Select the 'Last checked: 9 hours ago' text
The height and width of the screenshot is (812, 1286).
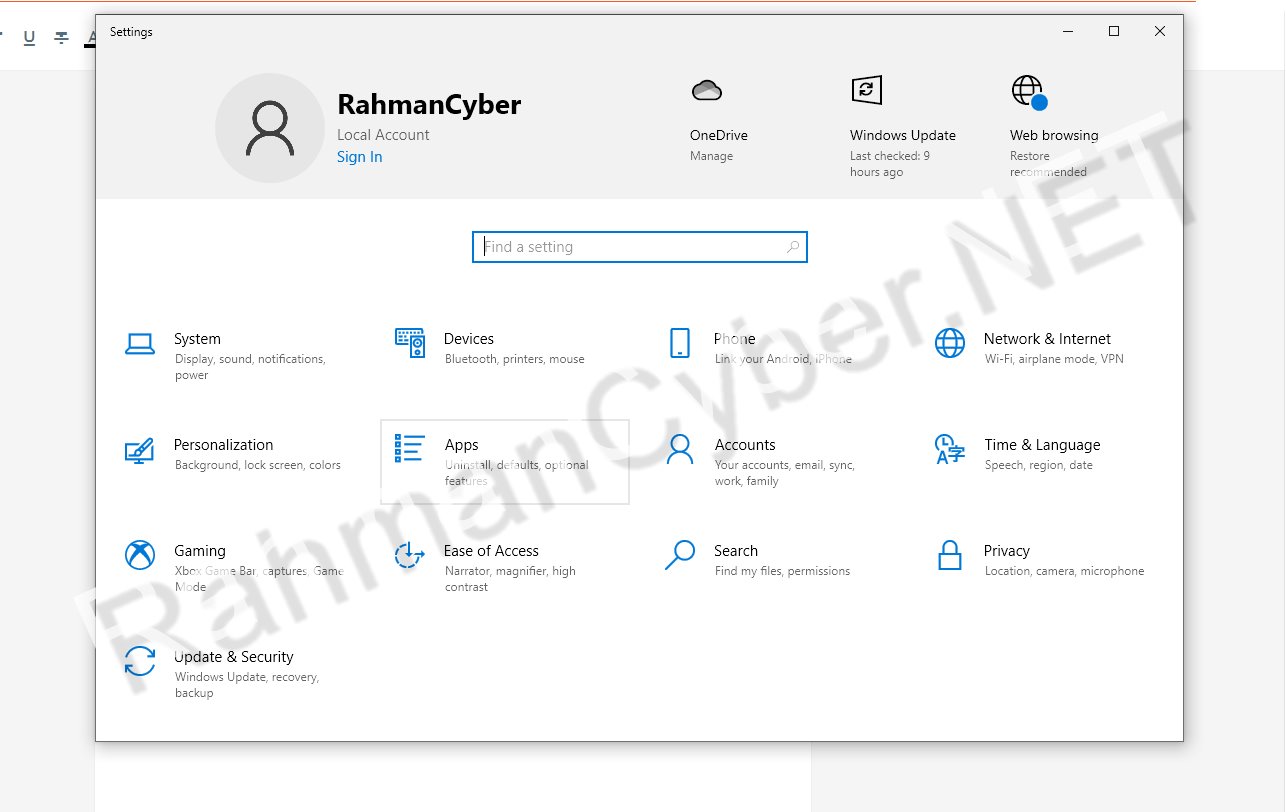[x=890, y=164]
